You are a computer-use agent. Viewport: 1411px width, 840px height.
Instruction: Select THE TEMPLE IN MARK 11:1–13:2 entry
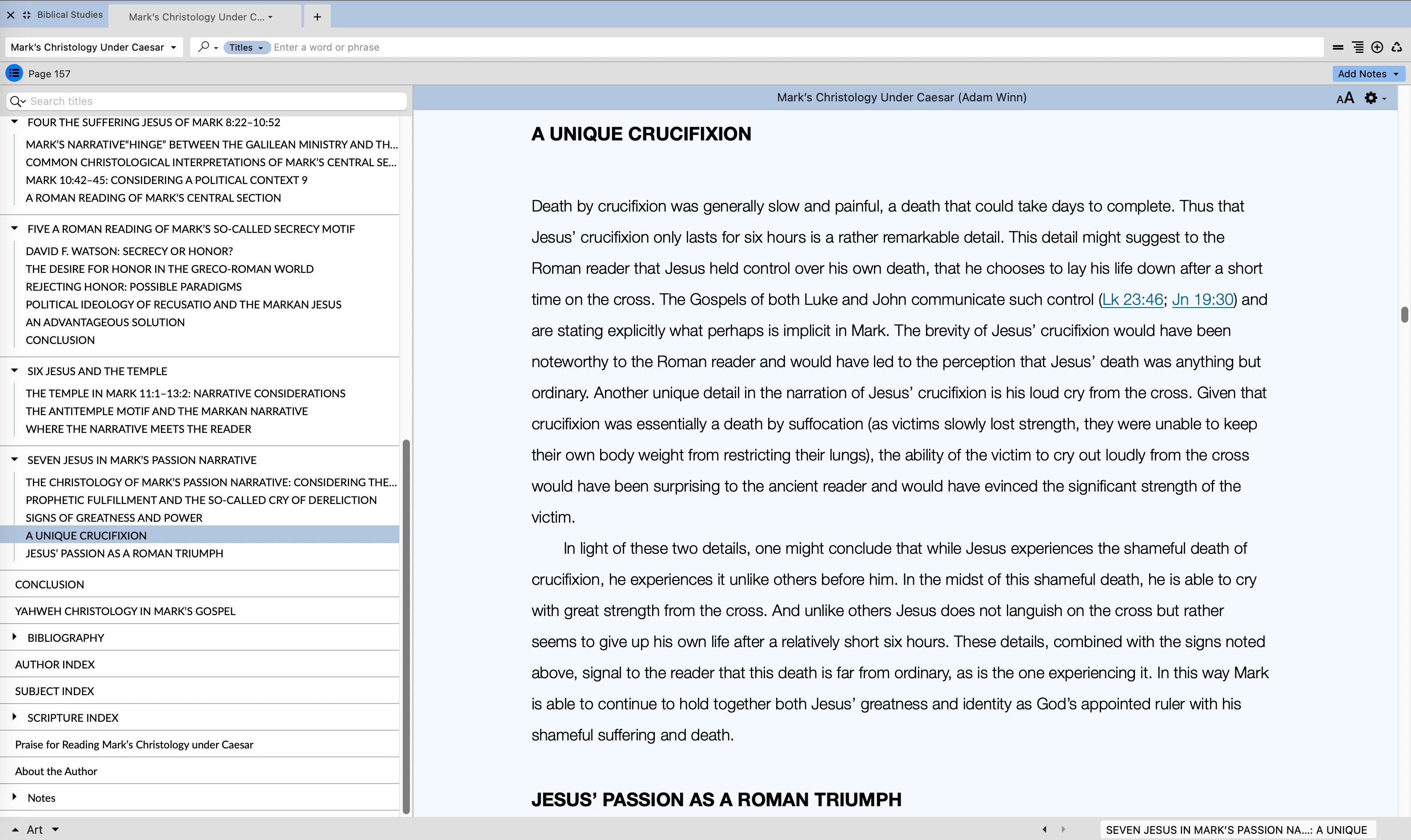tap(186, 393)
